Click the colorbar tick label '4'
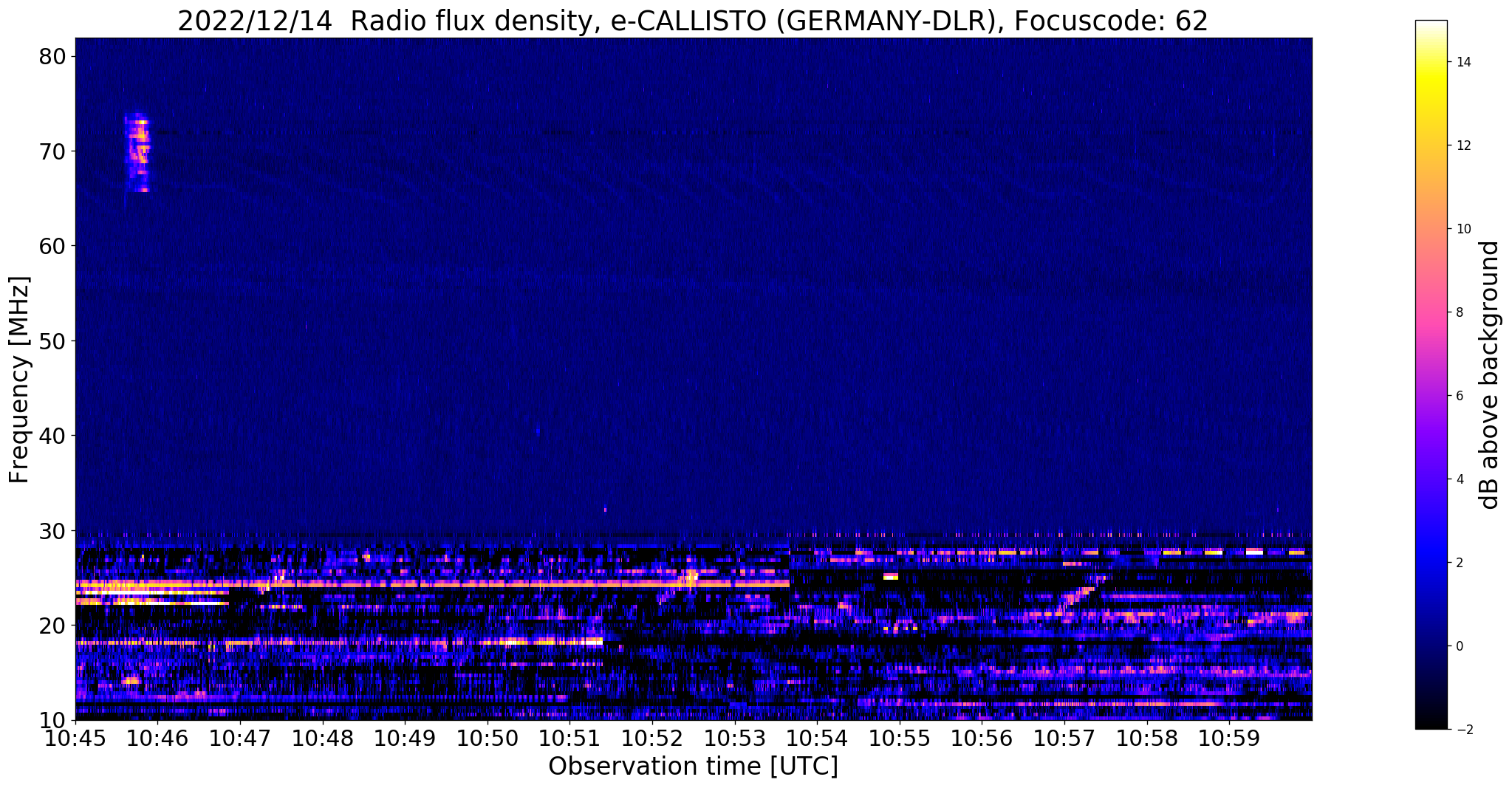This screenshot has width=1512, height=788. 1458,479
